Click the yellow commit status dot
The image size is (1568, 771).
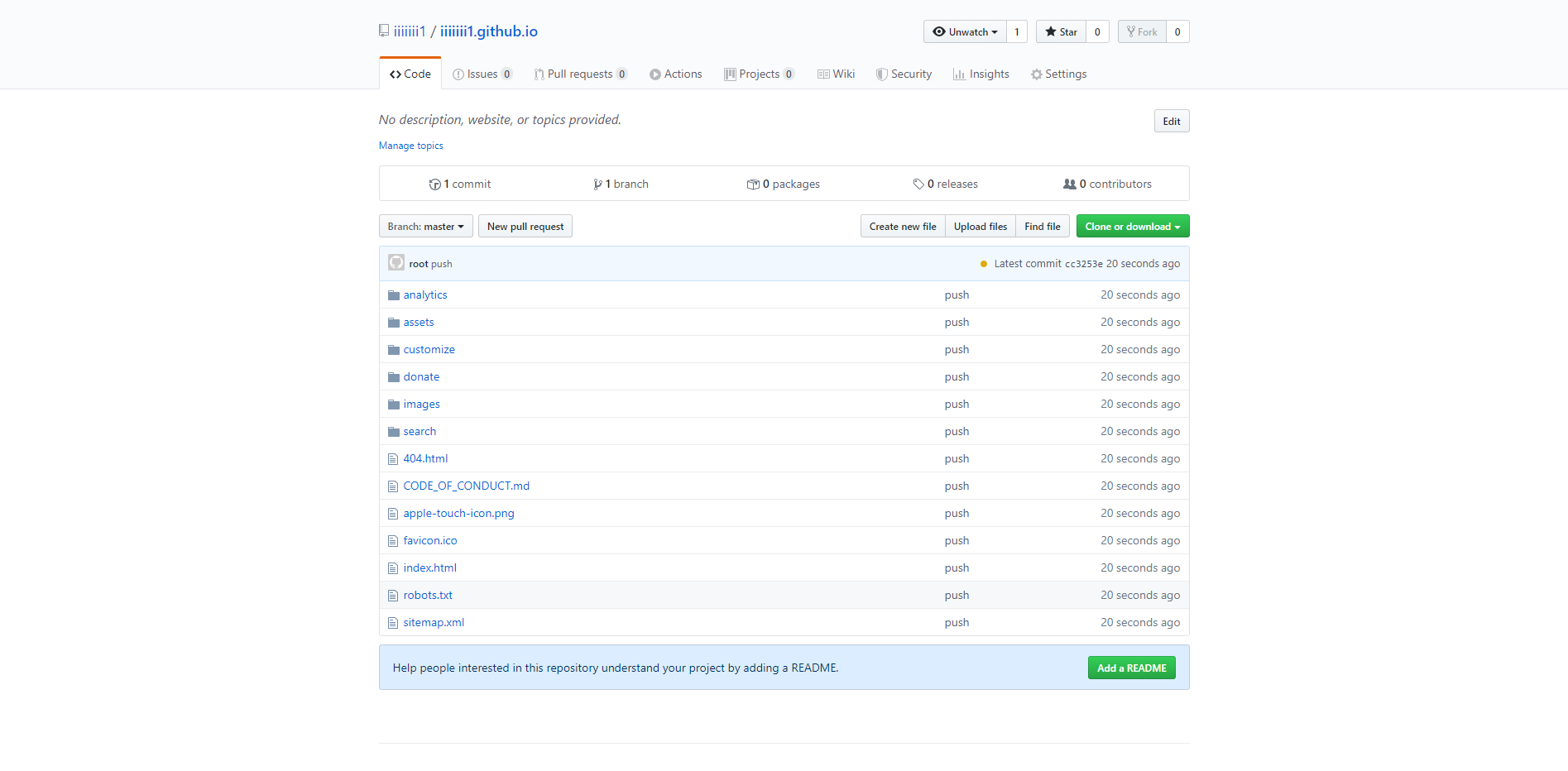[x=983, y=264]
